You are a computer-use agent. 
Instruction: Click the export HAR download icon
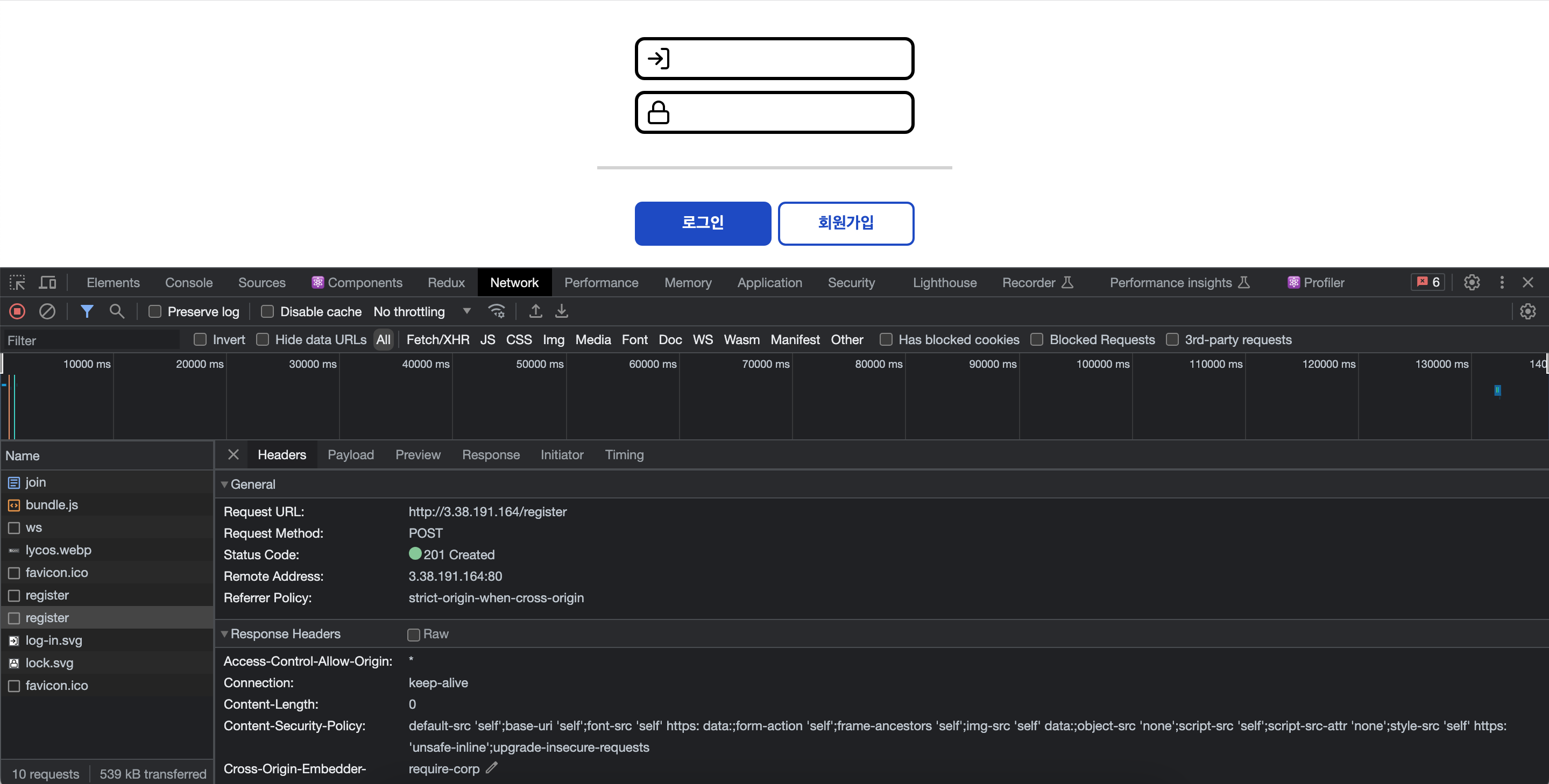coord(562,311)
